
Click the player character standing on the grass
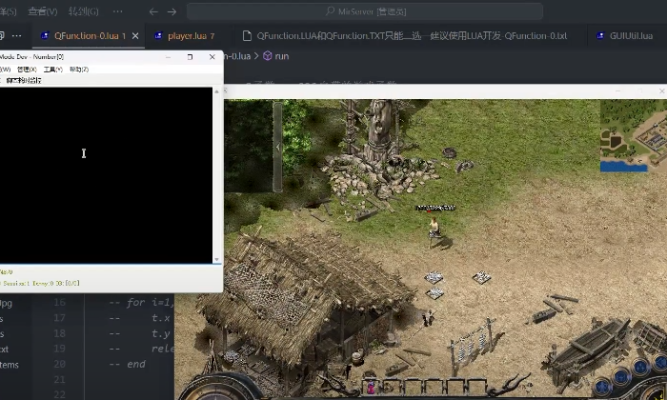click(x=433, y=228)
